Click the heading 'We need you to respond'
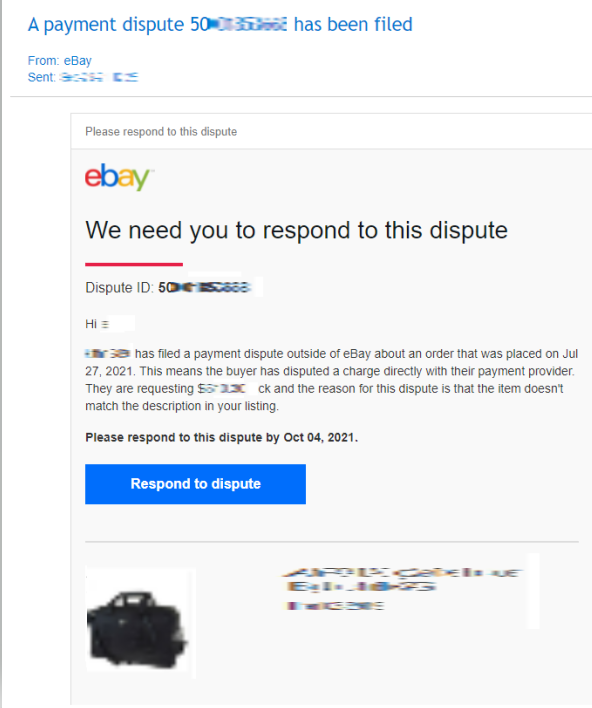The height and width of the screenshot is (708, 592). pyautogui.click(x=296, y=230)
